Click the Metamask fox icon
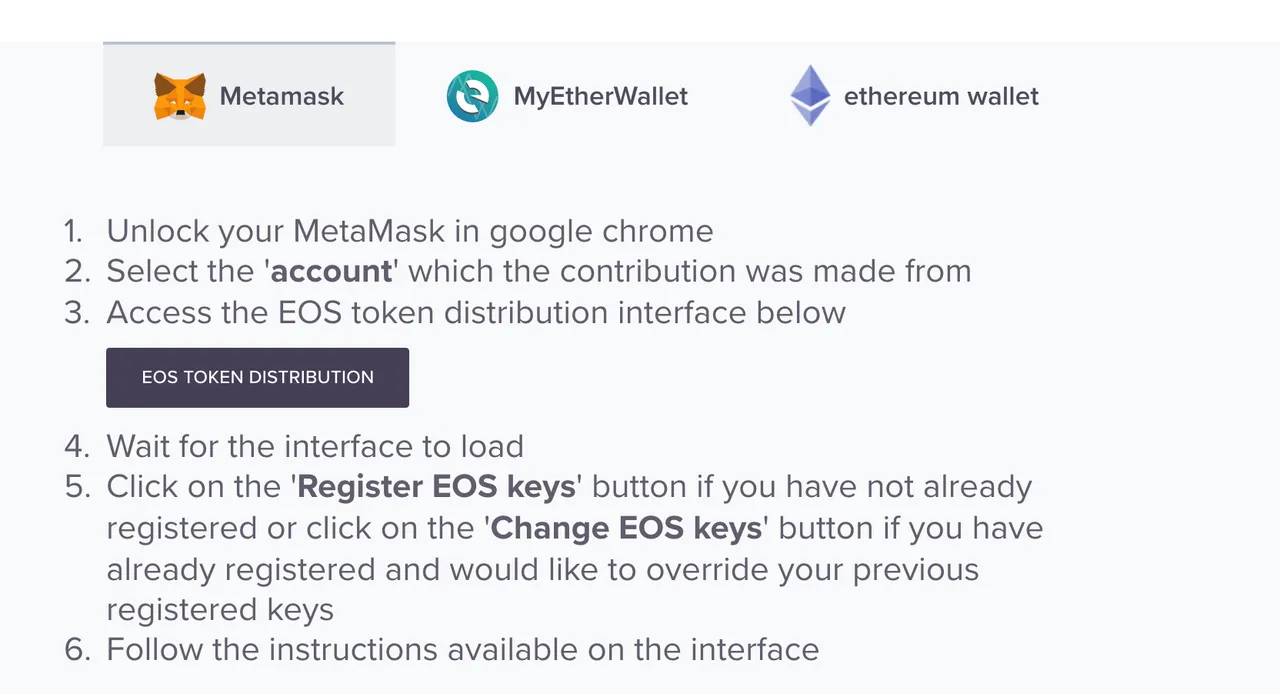 pos(180,97)
